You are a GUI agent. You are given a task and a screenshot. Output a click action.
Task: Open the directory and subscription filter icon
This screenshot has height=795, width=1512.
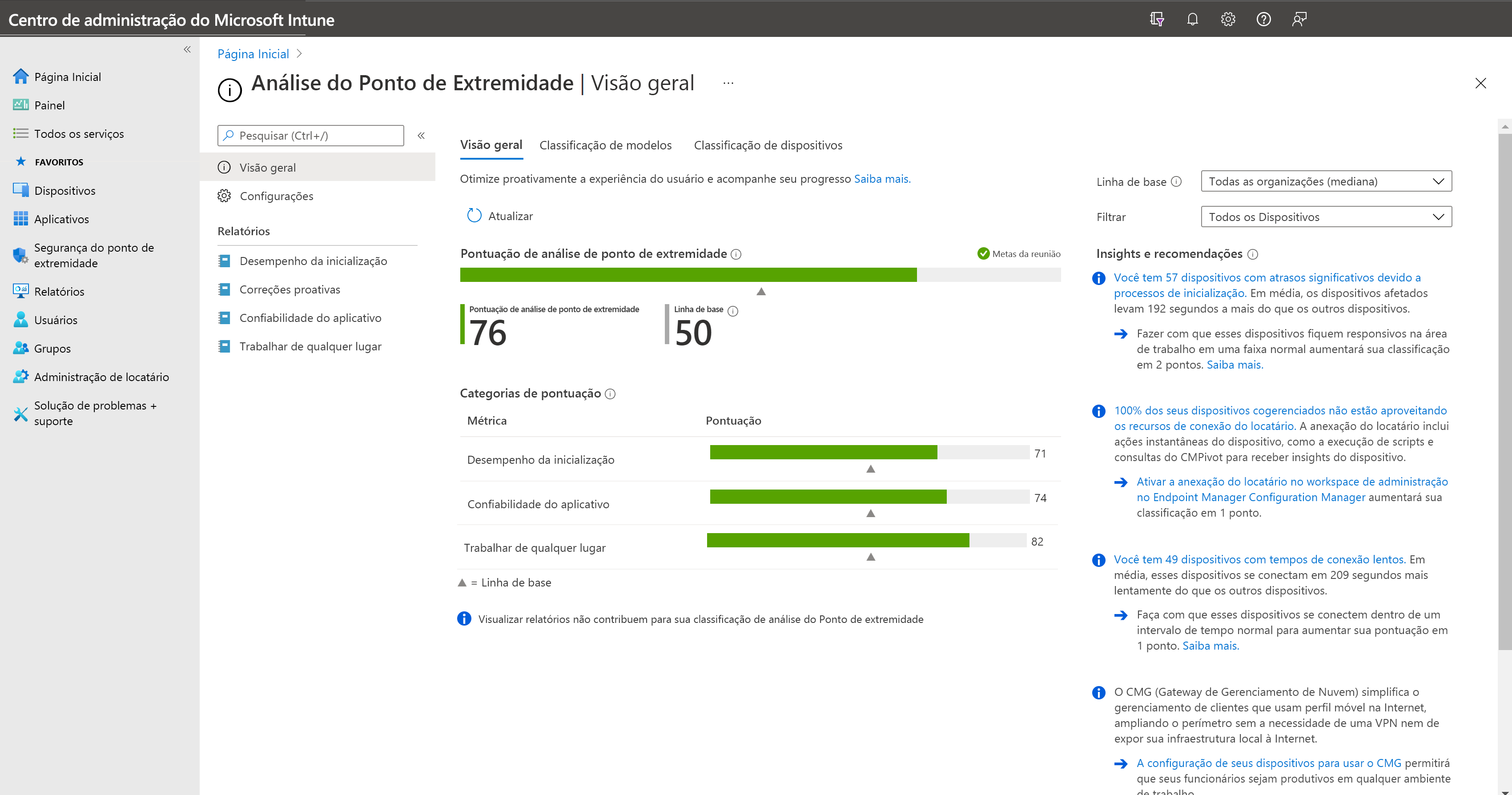[x=1156, y=20]
